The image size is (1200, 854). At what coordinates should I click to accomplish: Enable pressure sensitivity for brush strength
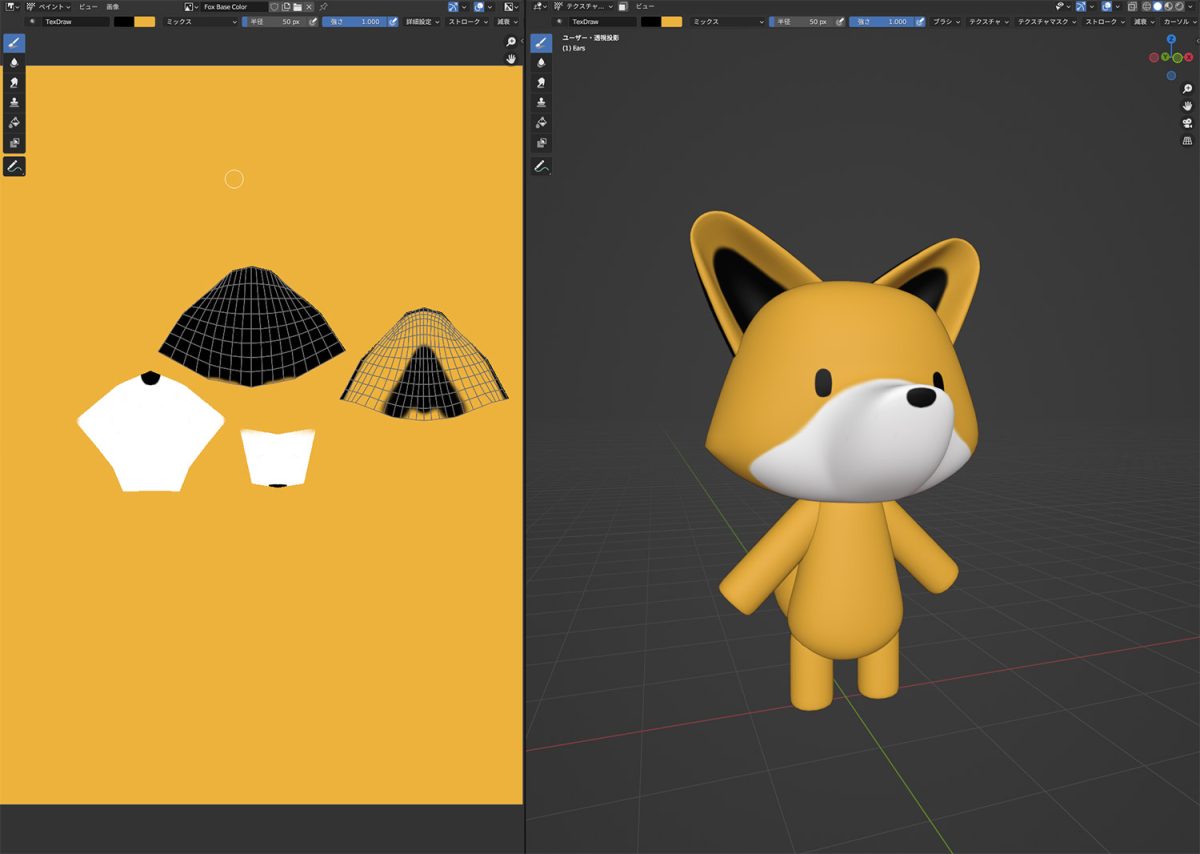point(393,21)
